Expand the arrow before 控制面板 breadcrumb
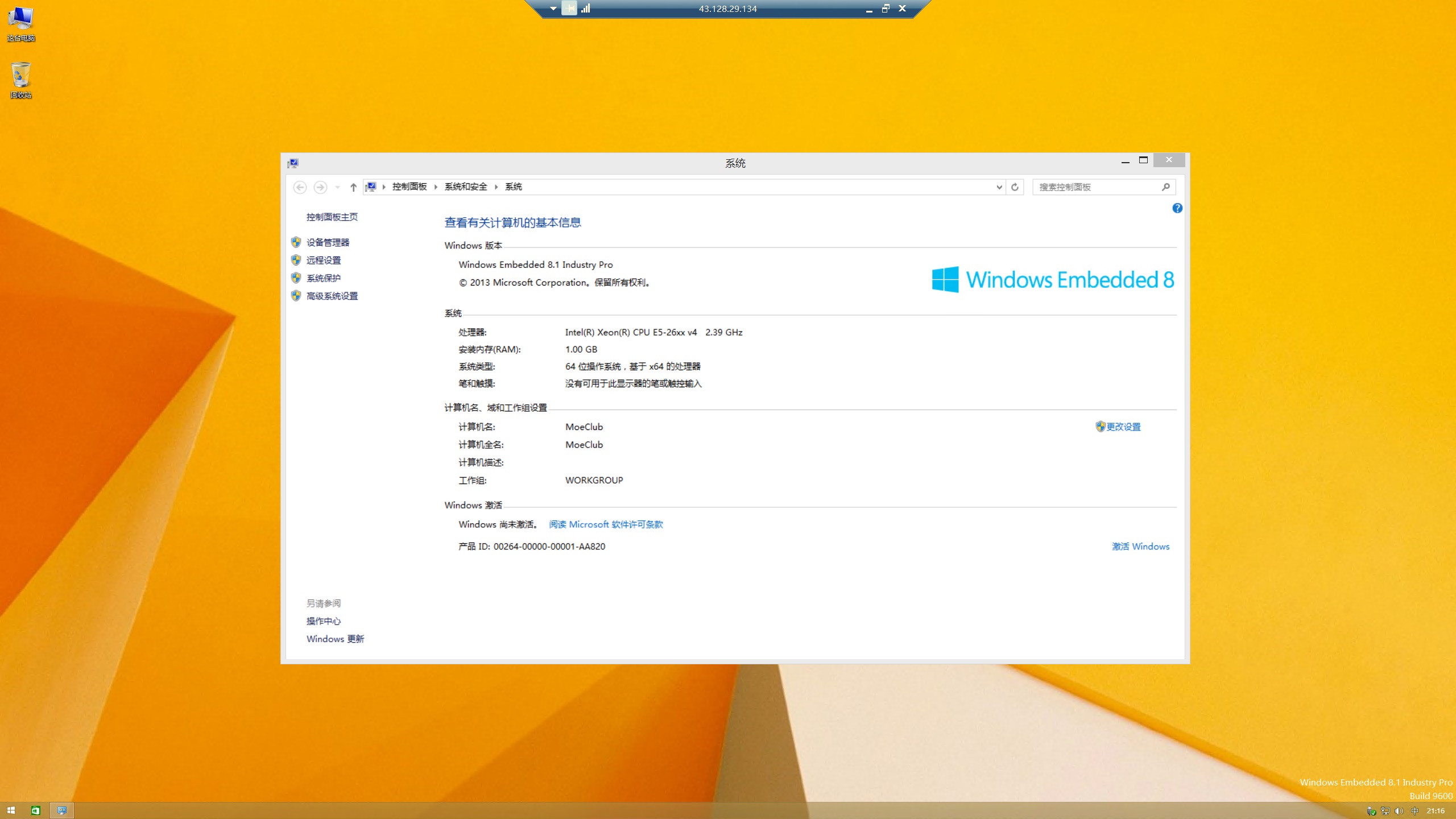Viewport: 1456px width, 819px height. pyautogui.click(x=384, y=187)
